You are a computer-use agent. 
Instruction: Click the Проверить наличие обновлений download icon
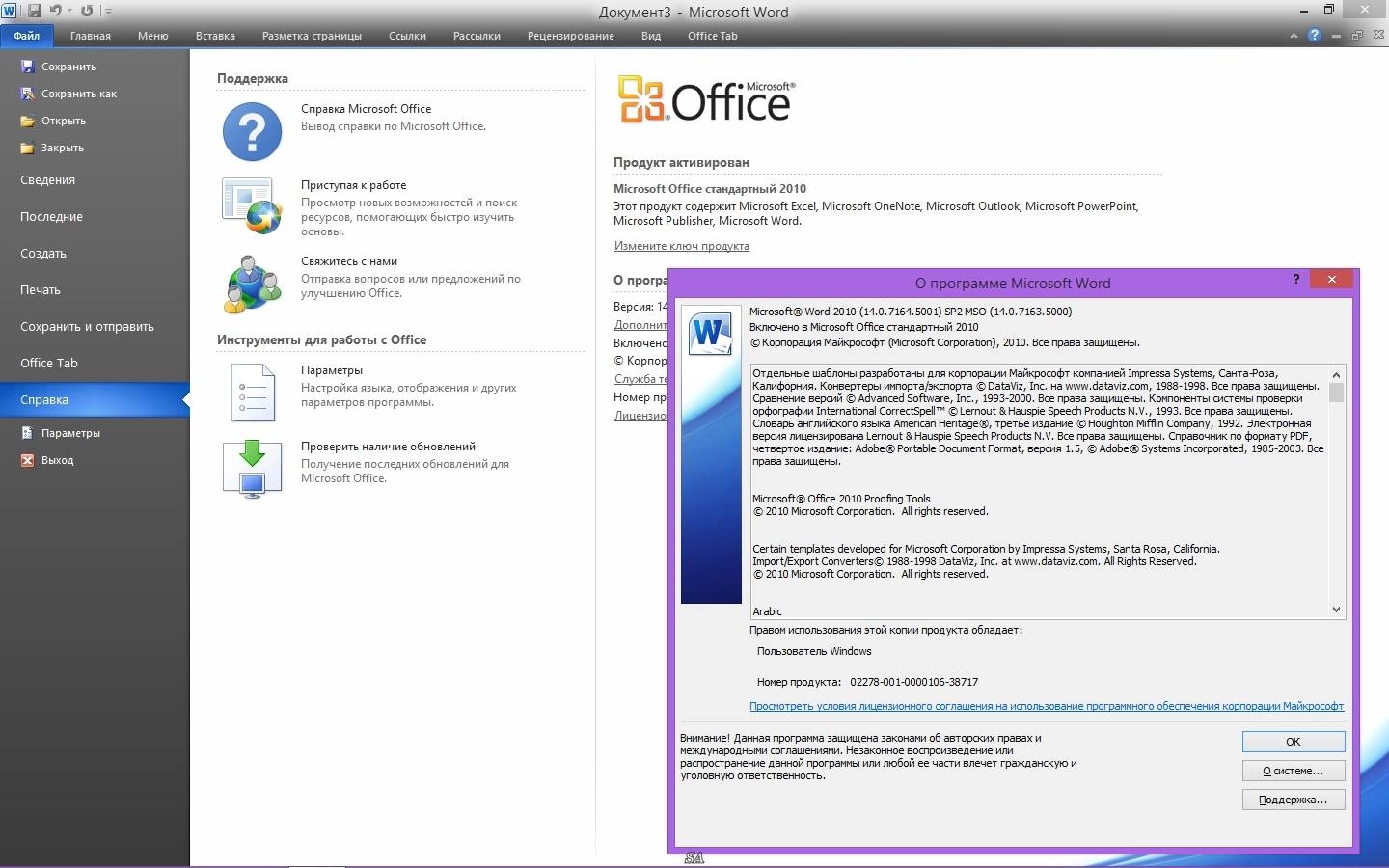(252, 469)
